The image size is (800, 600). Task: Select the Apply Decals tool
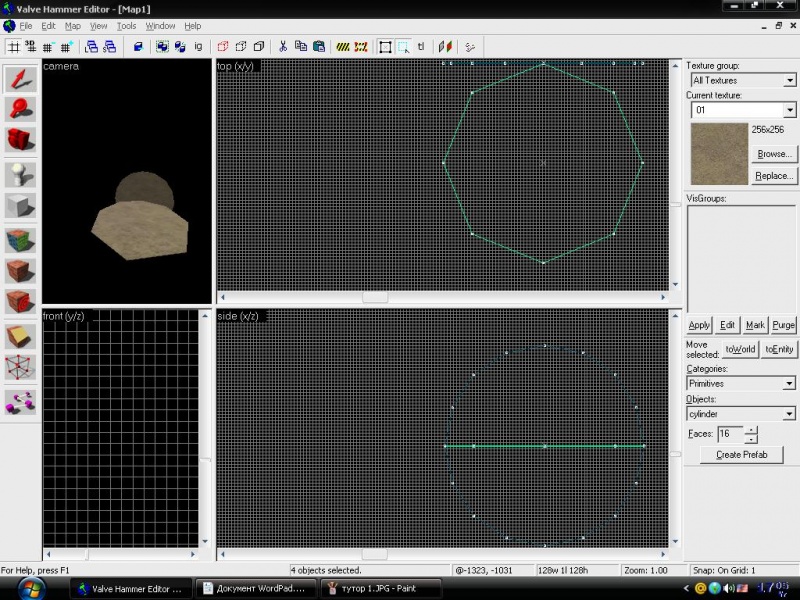click(x=20, y=301)
